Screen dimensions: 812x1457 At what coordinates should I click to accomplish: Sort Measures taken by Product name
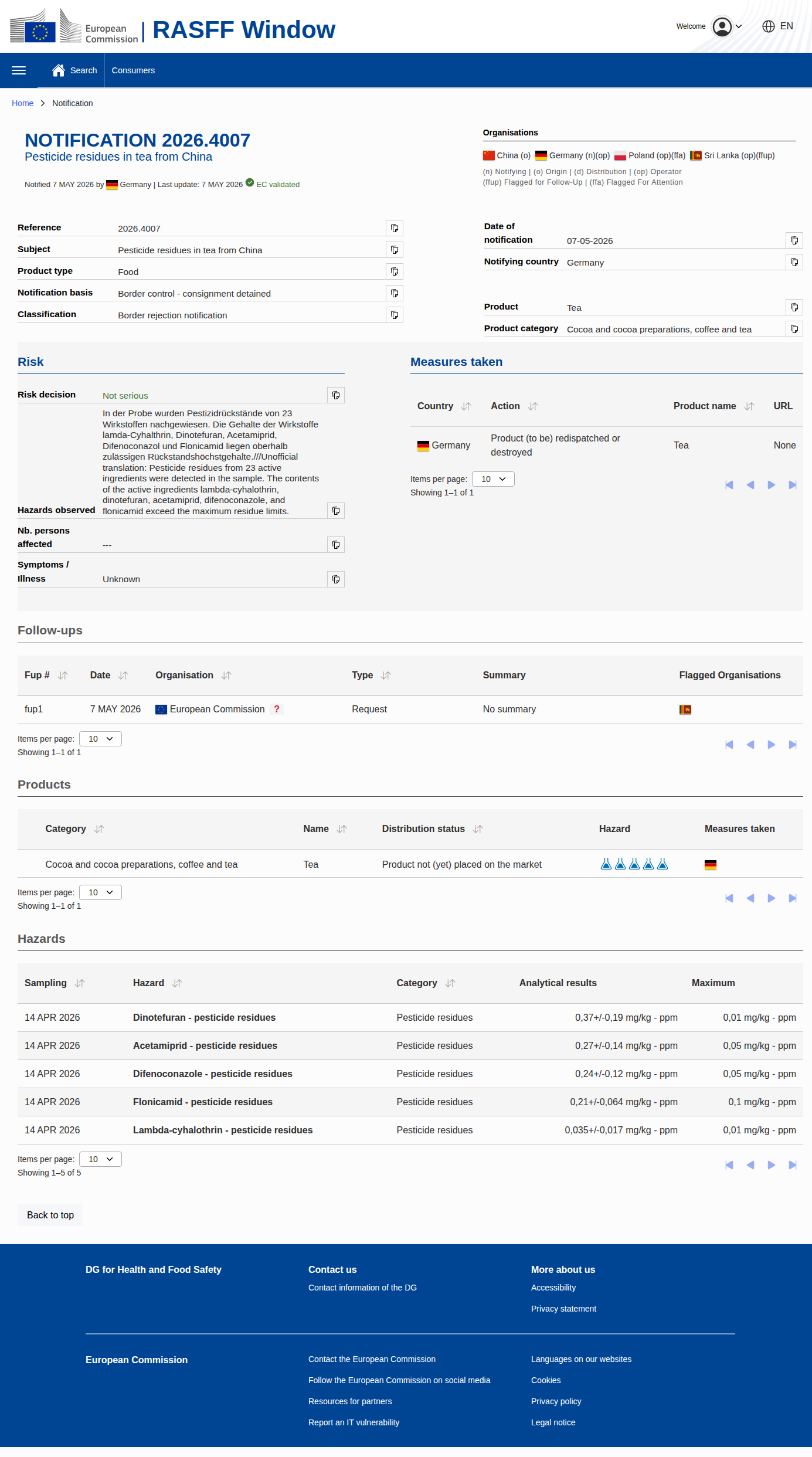pyautogui.click(x=749, y=406)
